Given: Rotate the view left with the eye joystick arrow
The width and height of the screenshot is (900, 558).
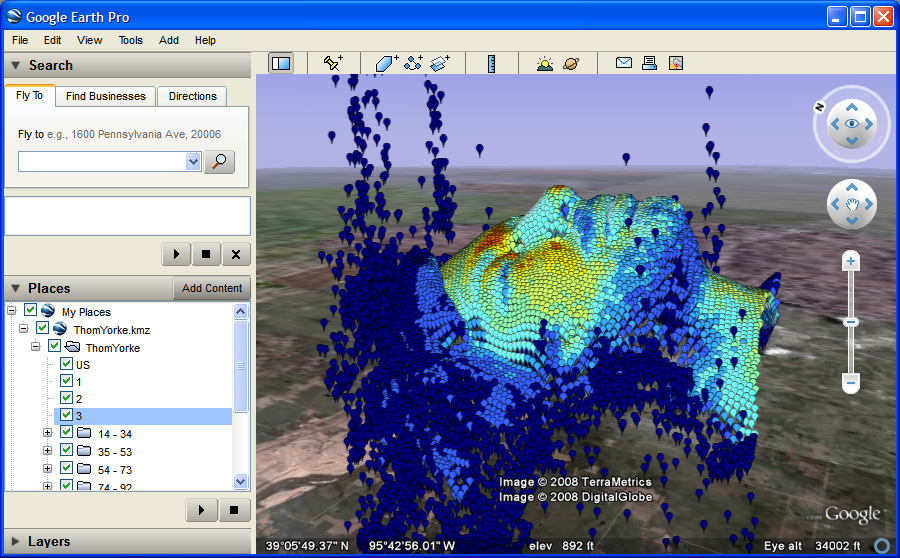Looking at the screenshot, I should [835, 123].
